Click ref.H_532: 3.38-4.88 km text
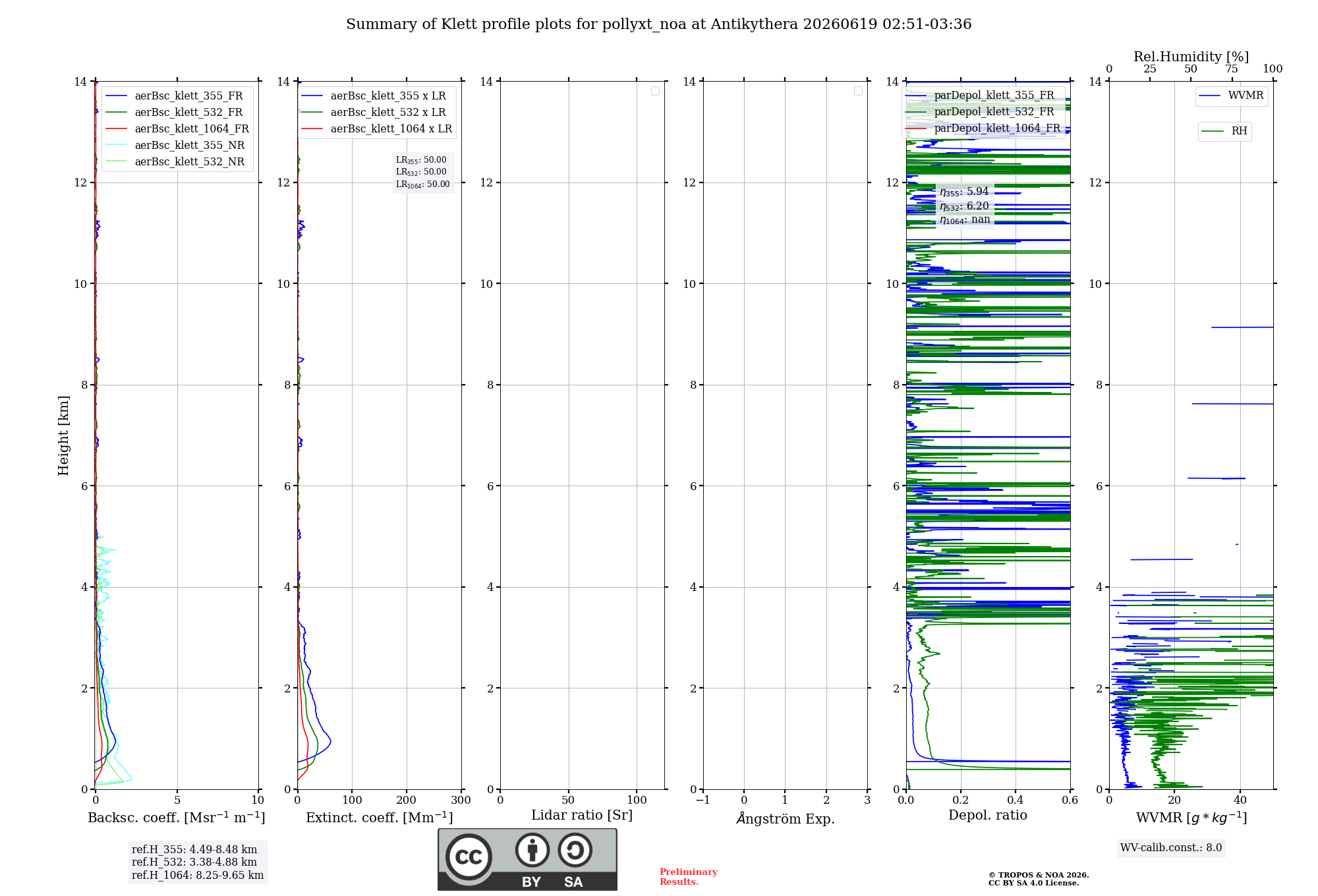This screenshot has height=896, width=1318. 194,862
